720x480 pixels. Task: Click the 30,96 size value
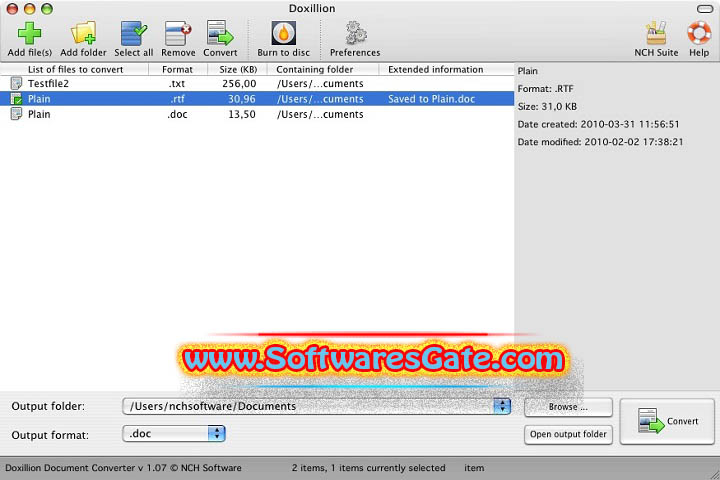pos(242,99)
